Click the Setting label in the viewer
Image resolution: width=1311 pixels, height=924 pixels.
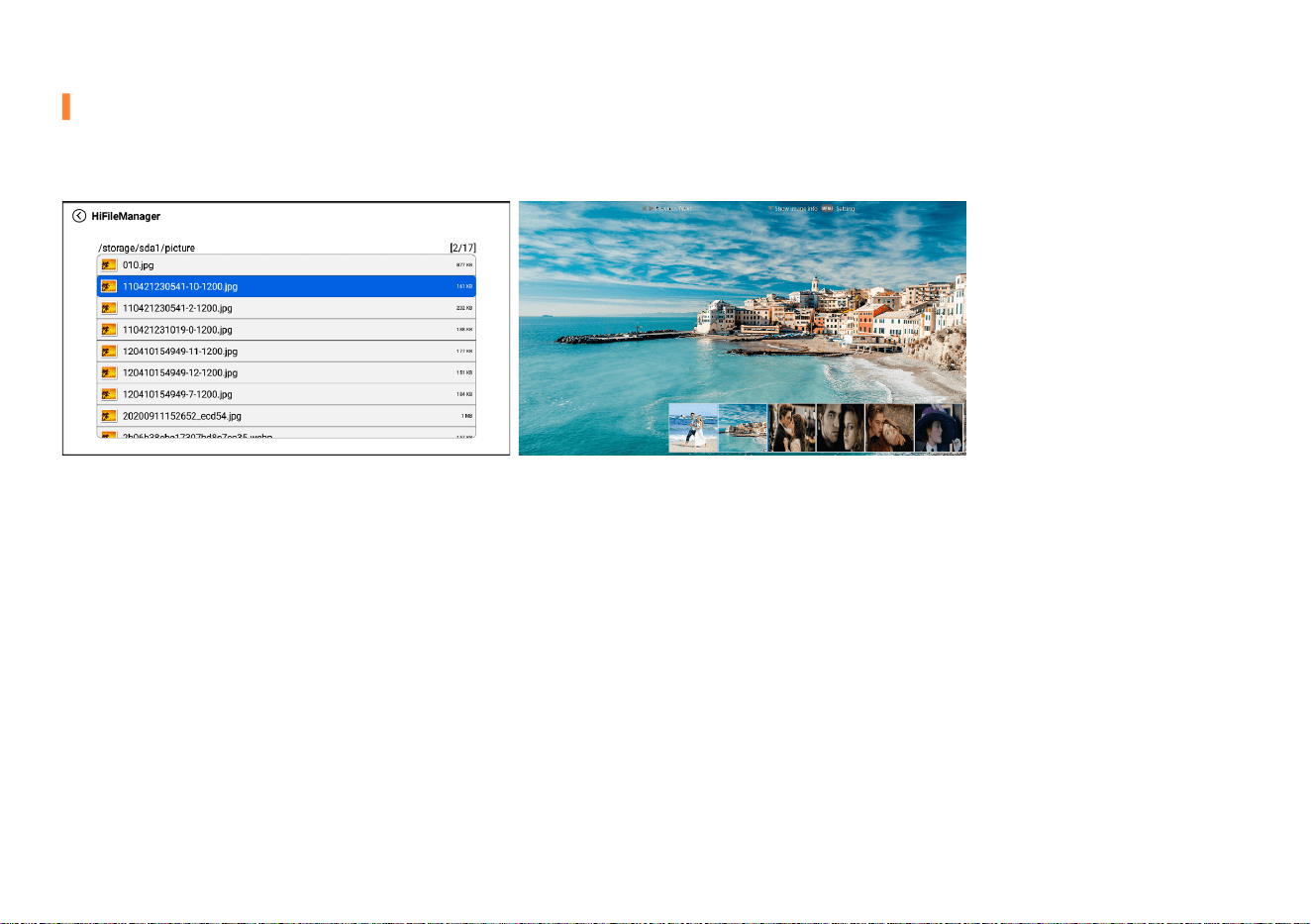[845, 209]
